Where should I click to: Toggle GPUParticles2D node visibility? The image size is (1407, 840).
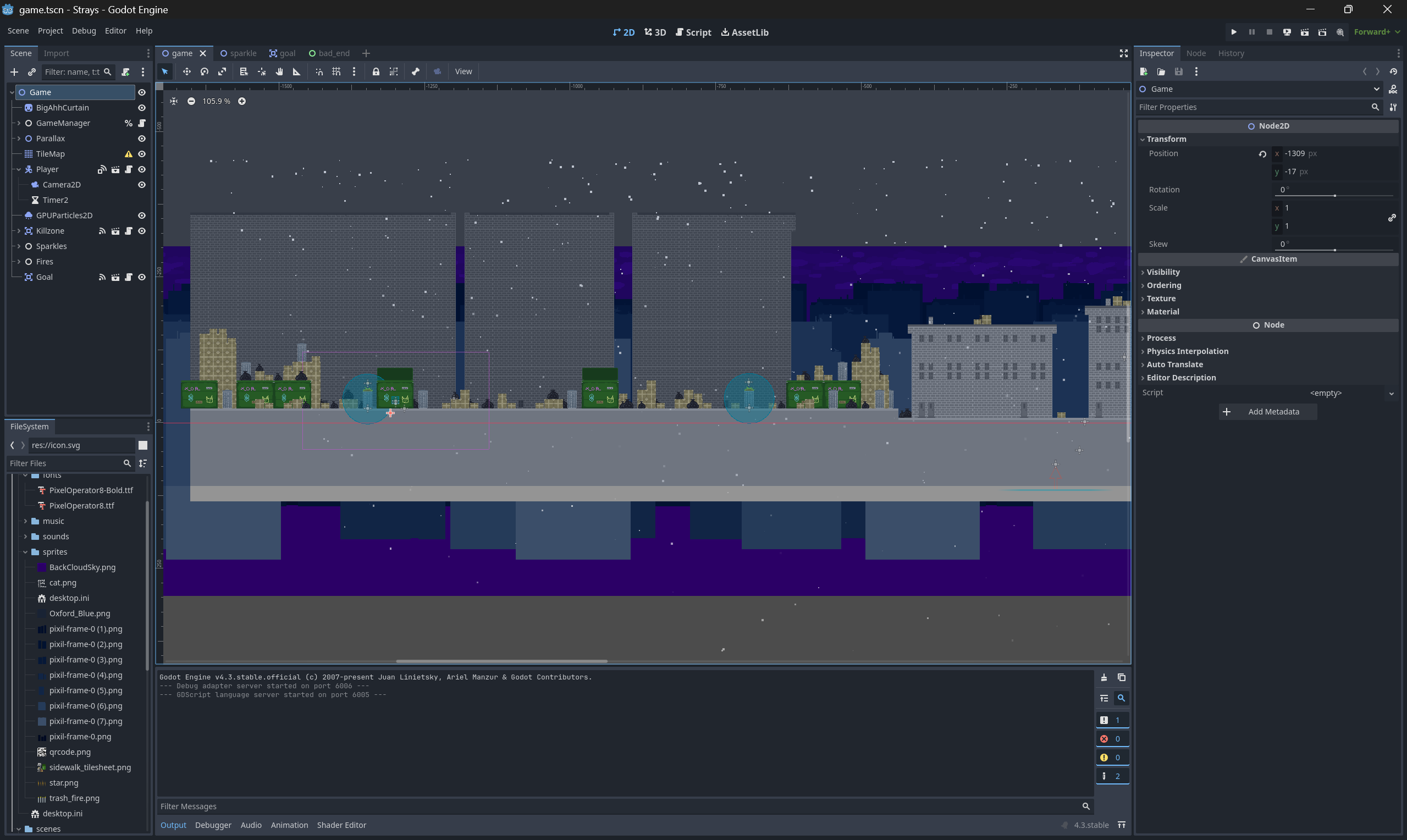(142, 215)
